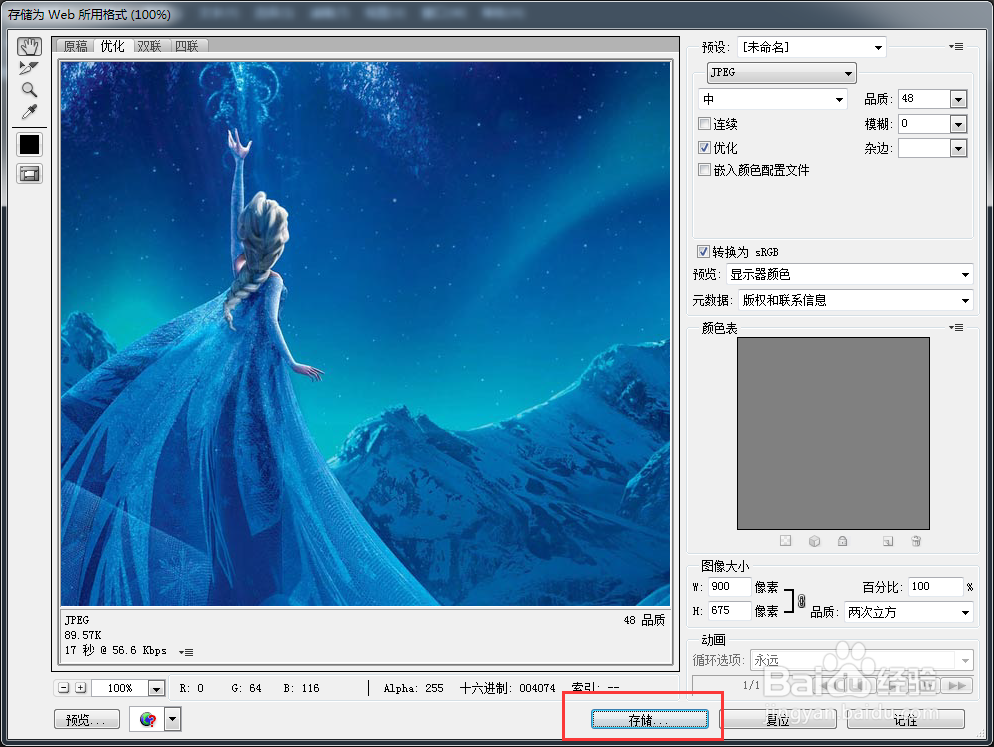Click the web-safe cube color table icon
The image size is (994, 747).
[815, 541]
